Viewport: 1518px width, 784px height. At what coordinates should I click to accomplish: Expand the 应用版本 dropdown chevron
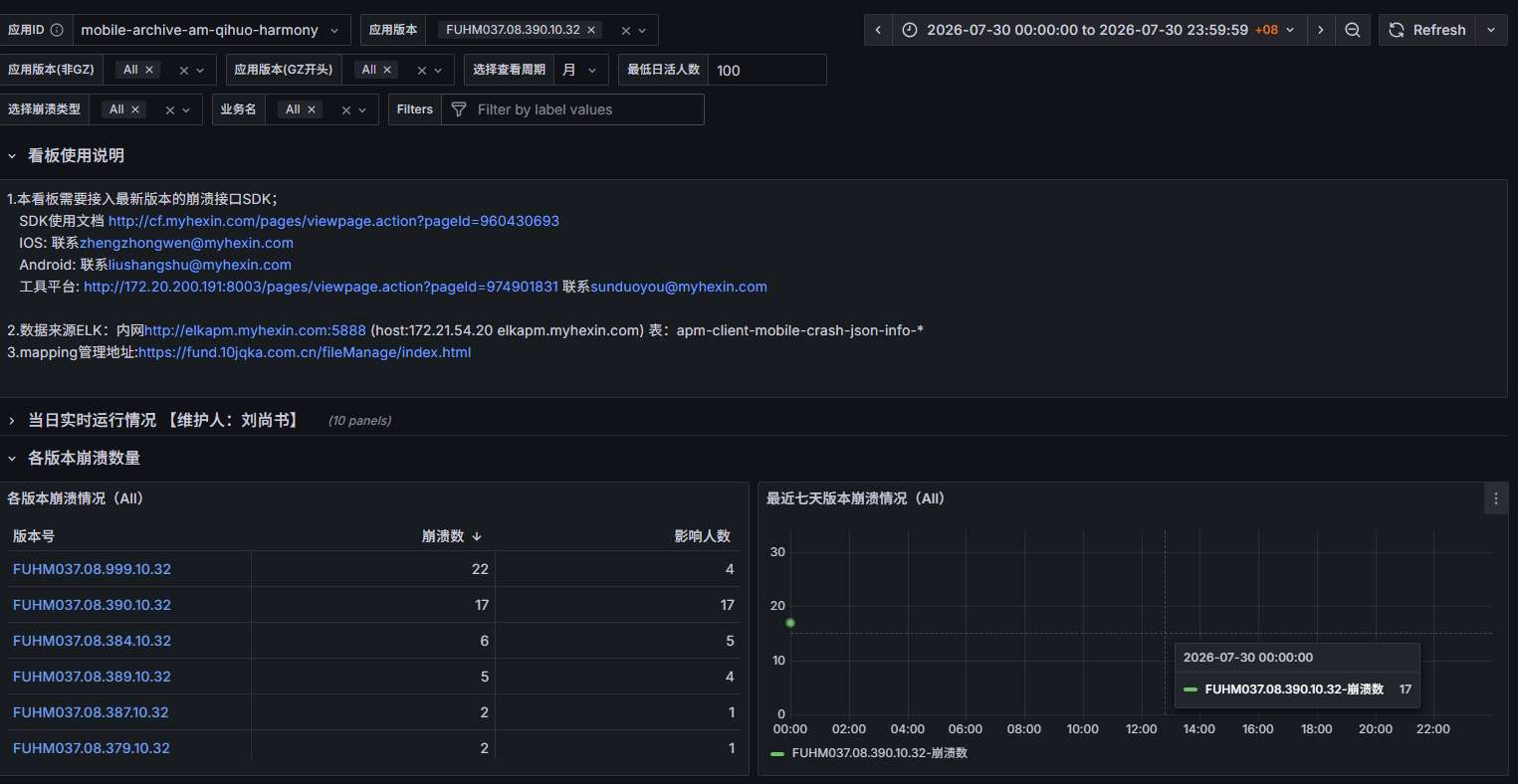click(x=642, y=31)
